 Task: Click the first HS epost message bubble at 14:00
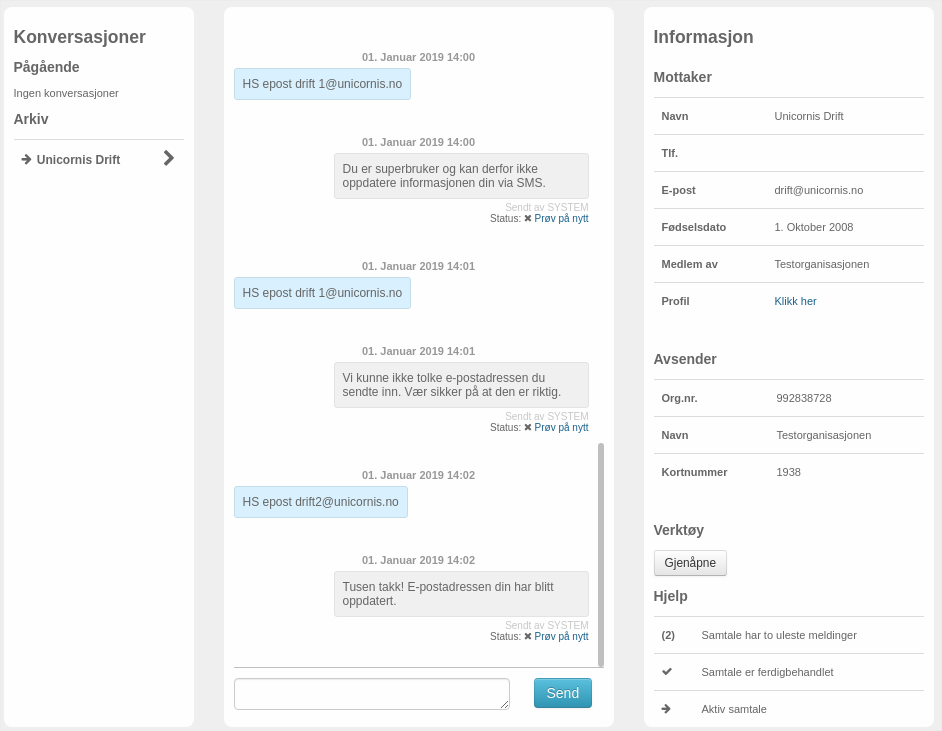[x=322, y=84]
